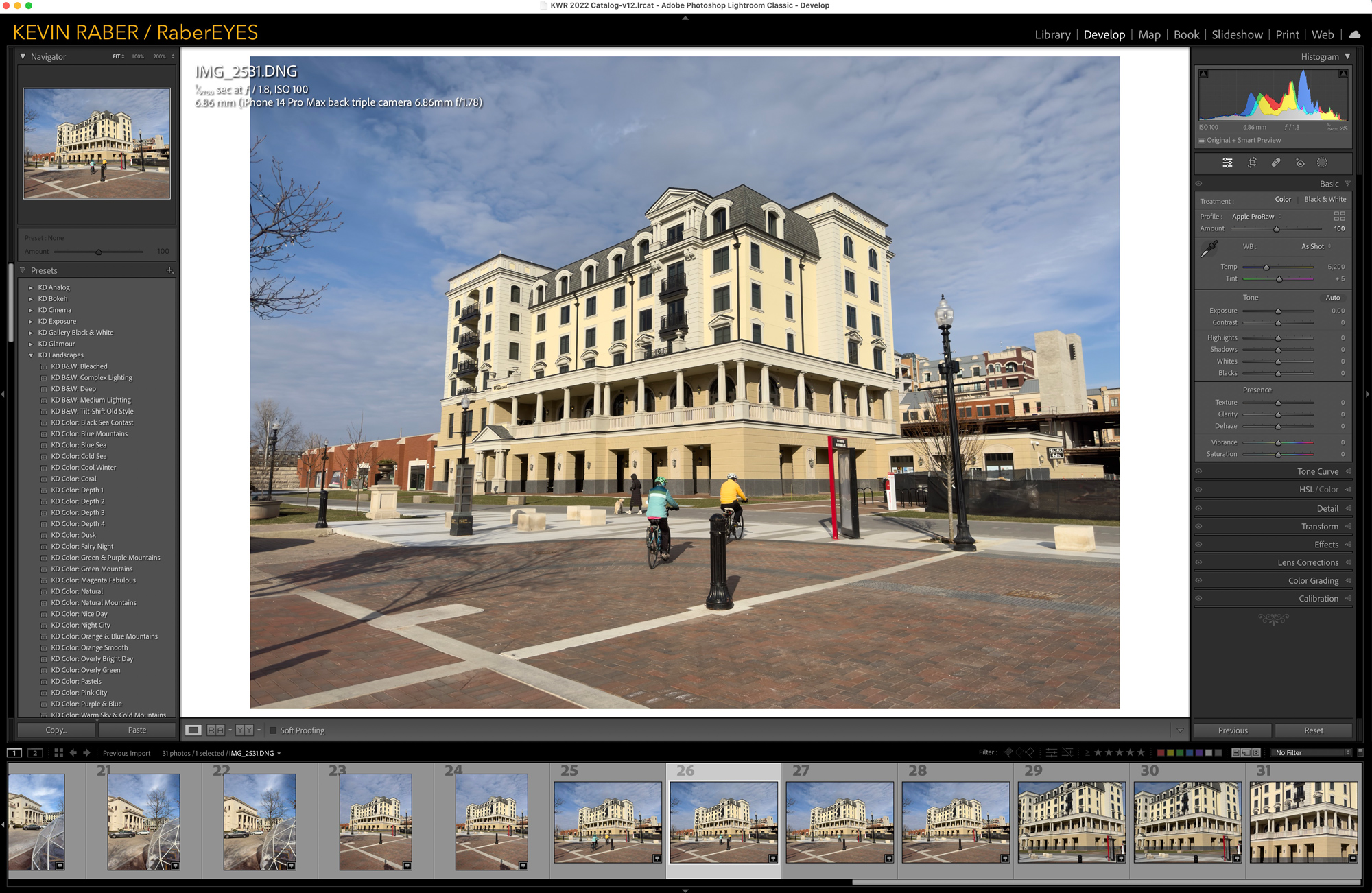The image size is (1372, 893).
Task: Go forward with filmstrip right arrow
Action: coord(86,753)
